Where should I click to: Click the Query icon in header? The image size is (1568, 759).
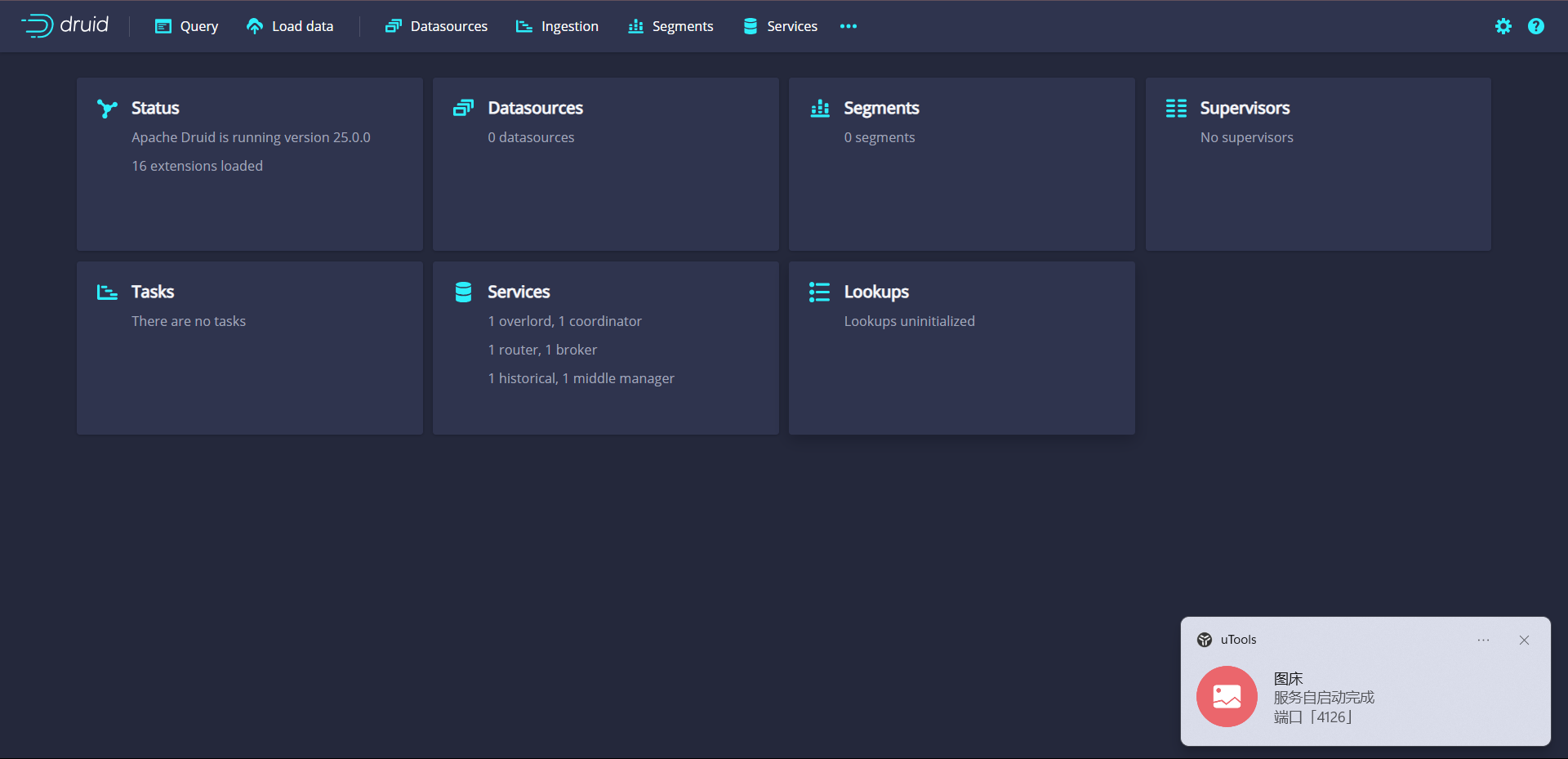[163, 26]
